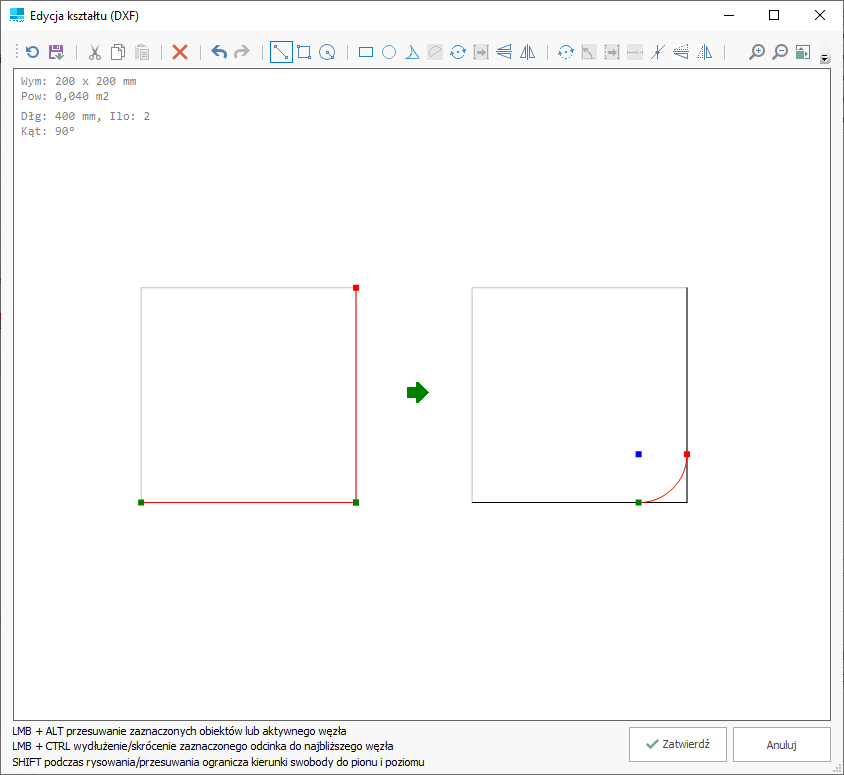Click the "SHIFT podczas rysowania" hint line
This screenshot has width=844, height=775.
click(x=218, y=762)
